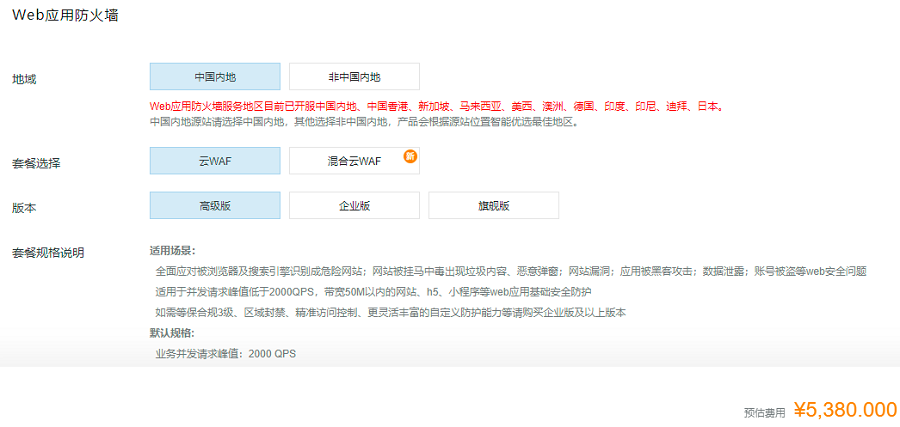Click the 套餐规格说明 label

[48, 253]
